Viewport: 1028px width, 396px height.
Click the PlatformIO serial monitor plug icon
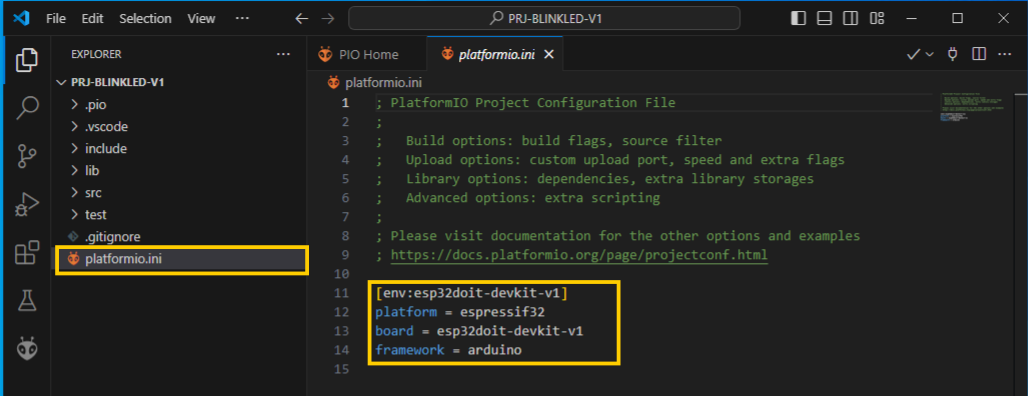(953, 54)
